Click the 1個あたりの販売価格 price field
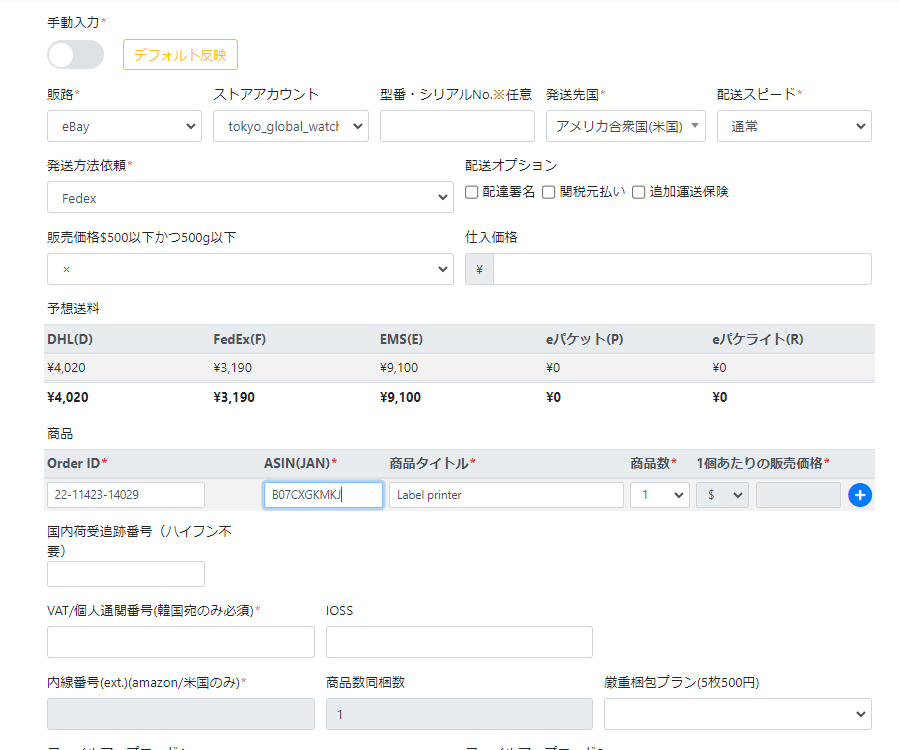The width and height of the screenshot is (899, 750). pyautogui.click(x=798, y=495)
